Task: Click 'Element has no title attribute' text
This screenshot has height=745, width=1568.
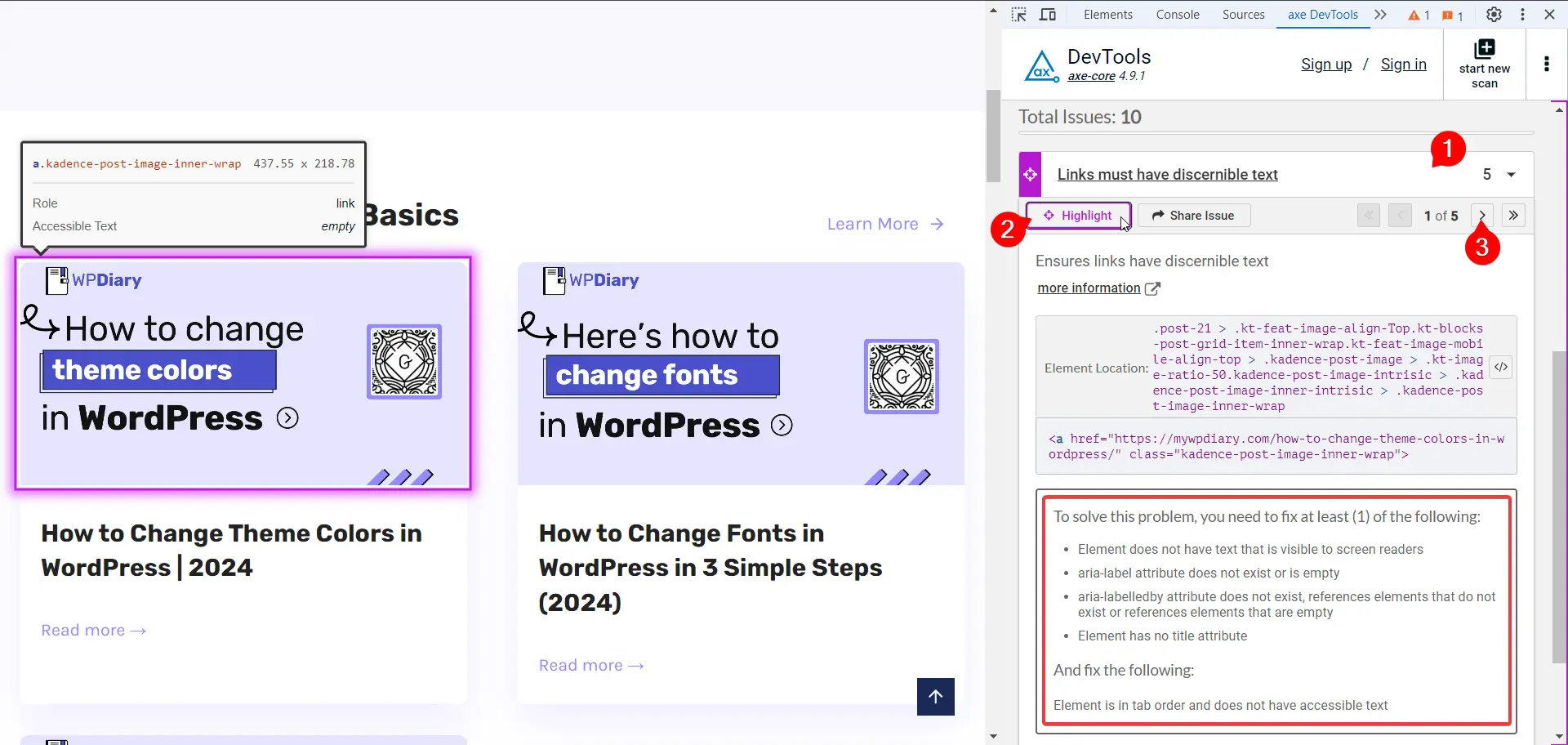Action: click(1162, 636)
